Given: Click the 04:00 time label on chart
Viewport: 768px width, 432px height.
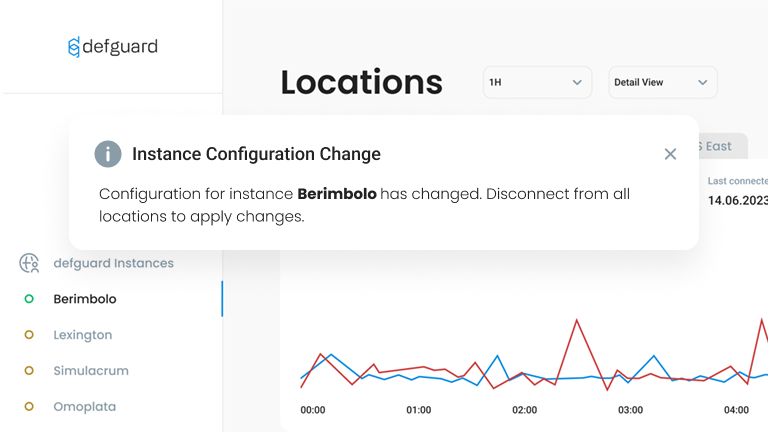Looking at the screenshot, I should click(x=736, y=410).
